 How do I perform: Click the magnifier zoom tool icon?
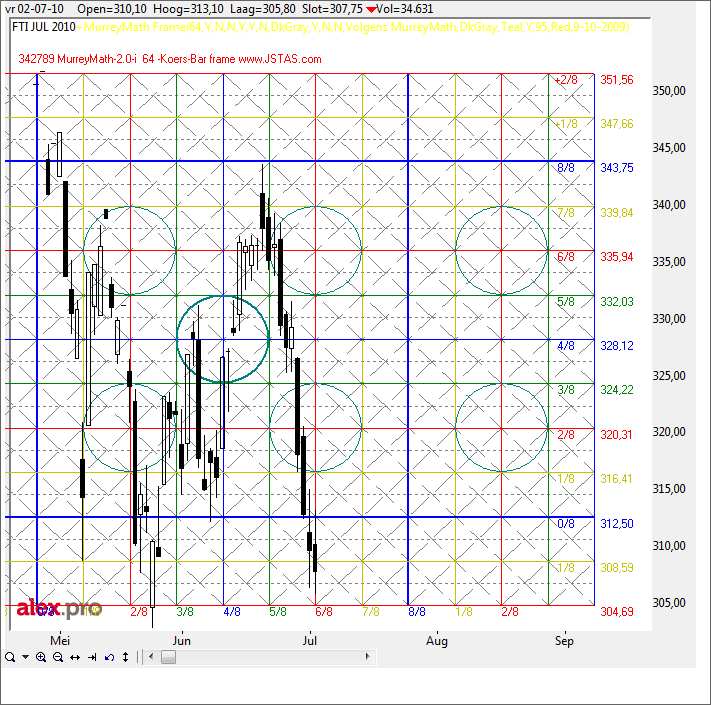point(9,657)
